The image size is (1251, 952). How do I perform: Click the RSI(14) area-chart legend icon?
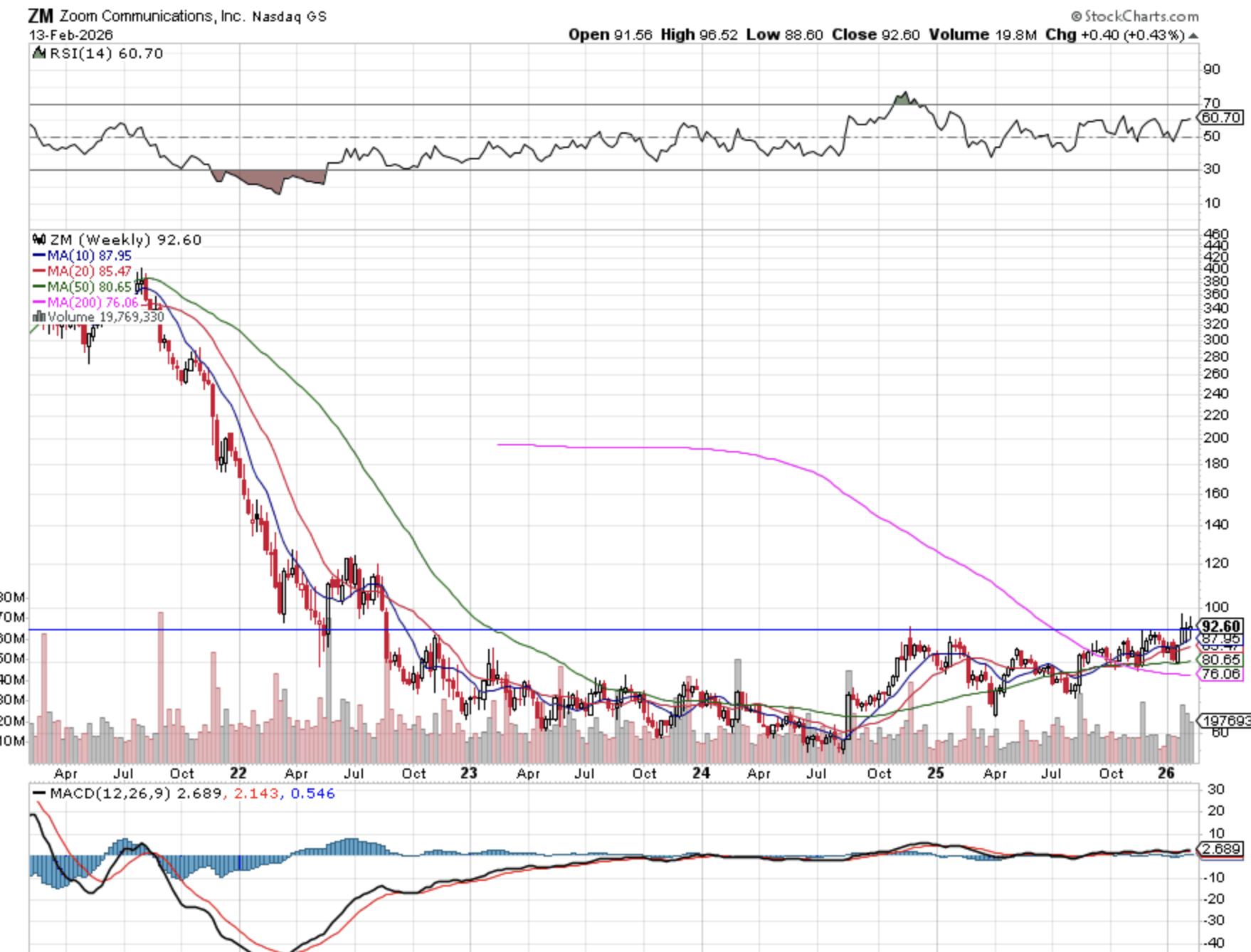pyautogui.click(x=38, y=53)
